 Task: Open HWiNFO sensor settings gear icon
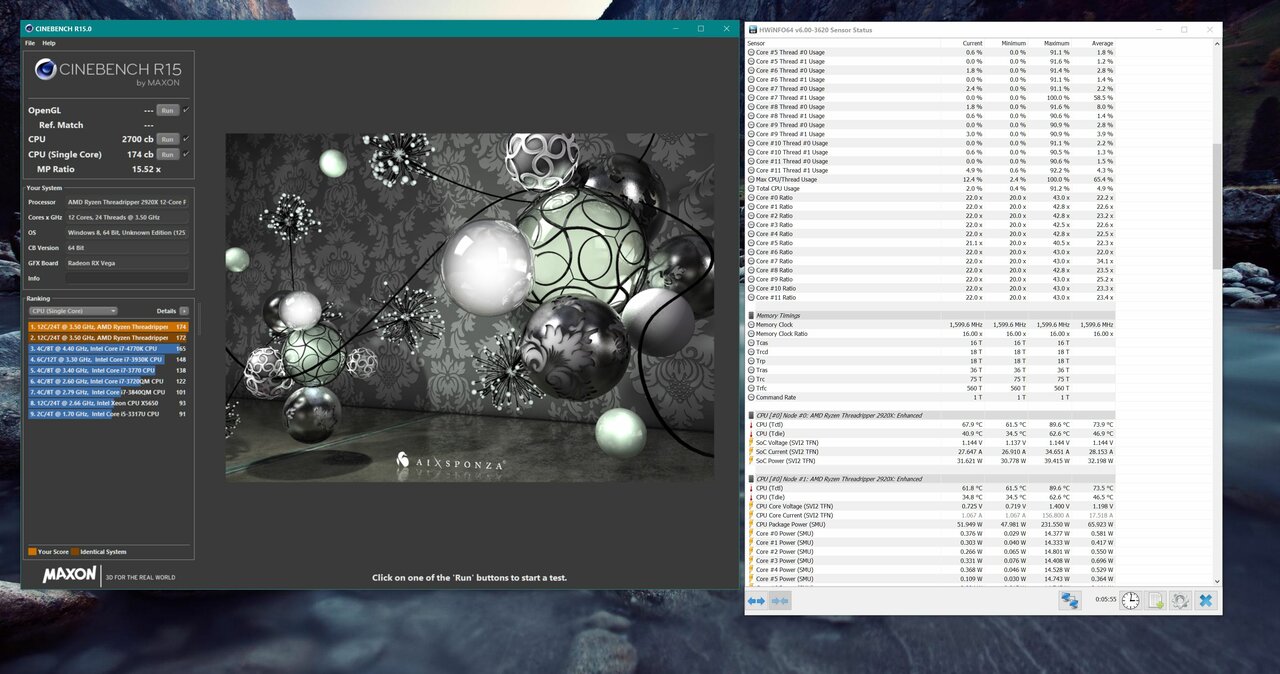(1180, 600)
